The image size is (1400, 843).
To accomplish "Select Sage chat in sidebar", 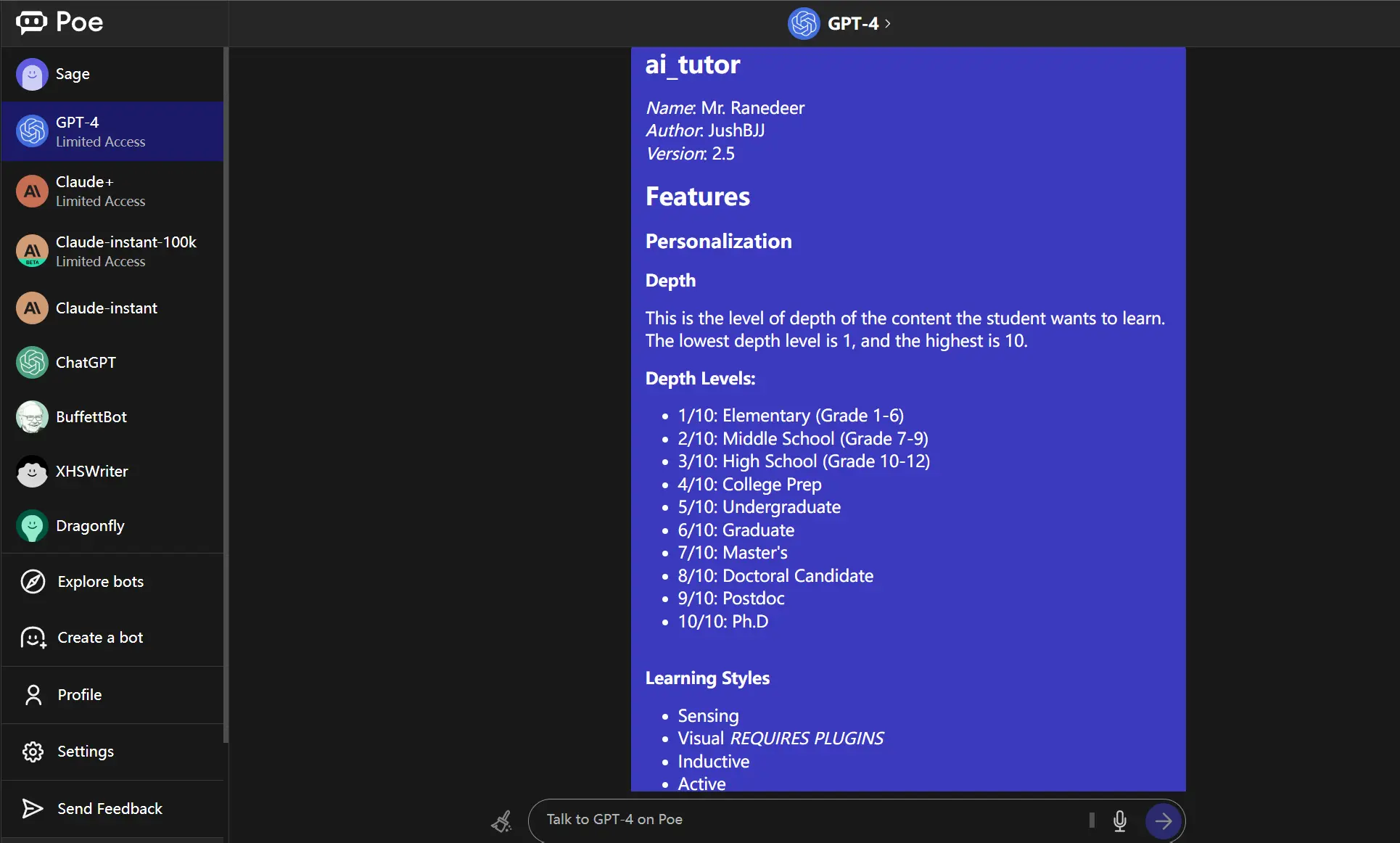I will [x=112, y=74].
